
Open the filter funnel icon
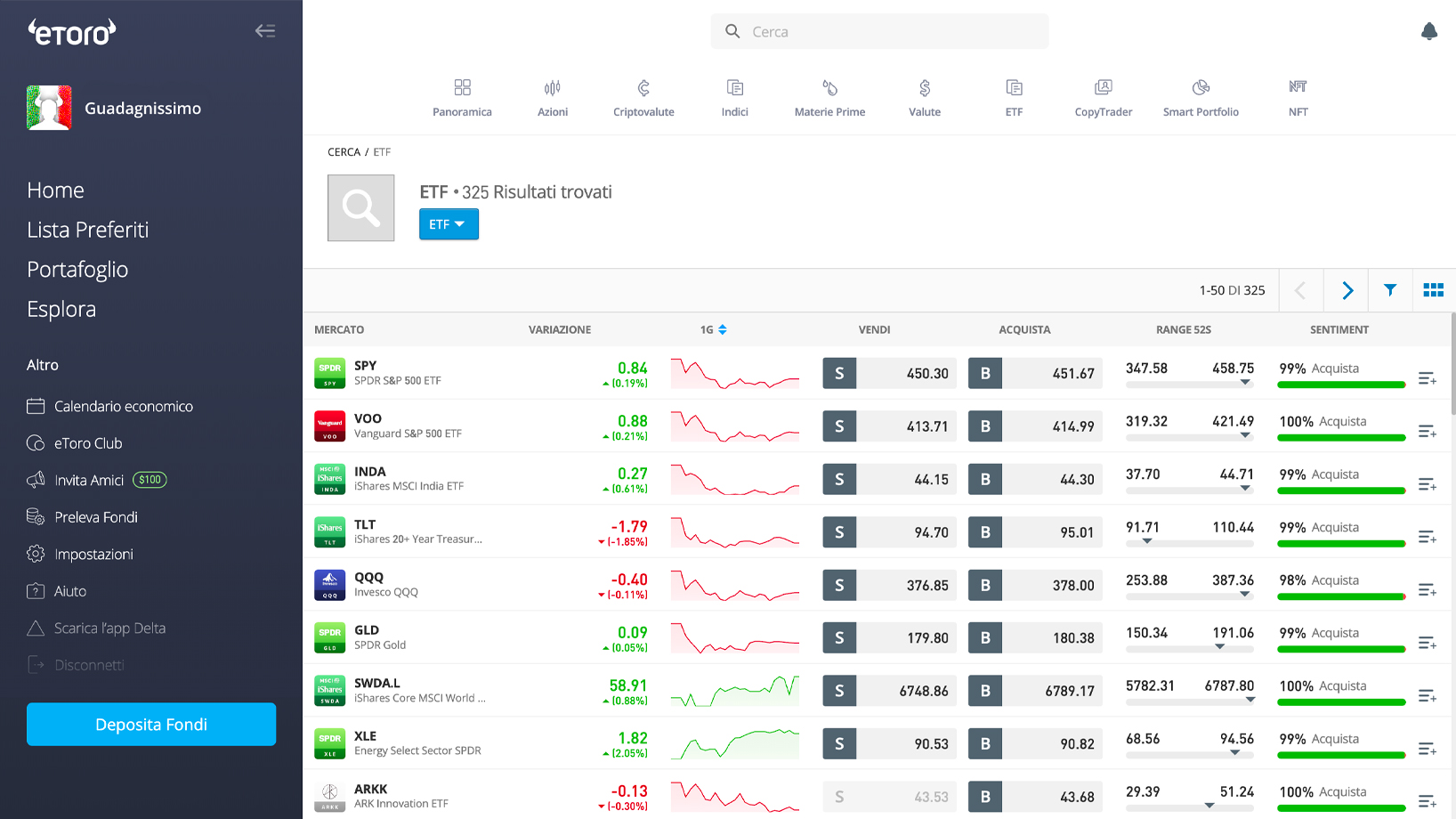click(1389, 290)
